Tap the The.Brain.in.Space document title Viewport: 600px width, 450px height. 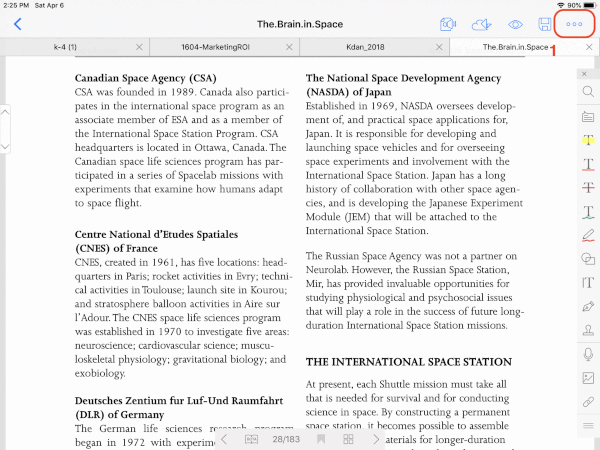pos(300,24)
